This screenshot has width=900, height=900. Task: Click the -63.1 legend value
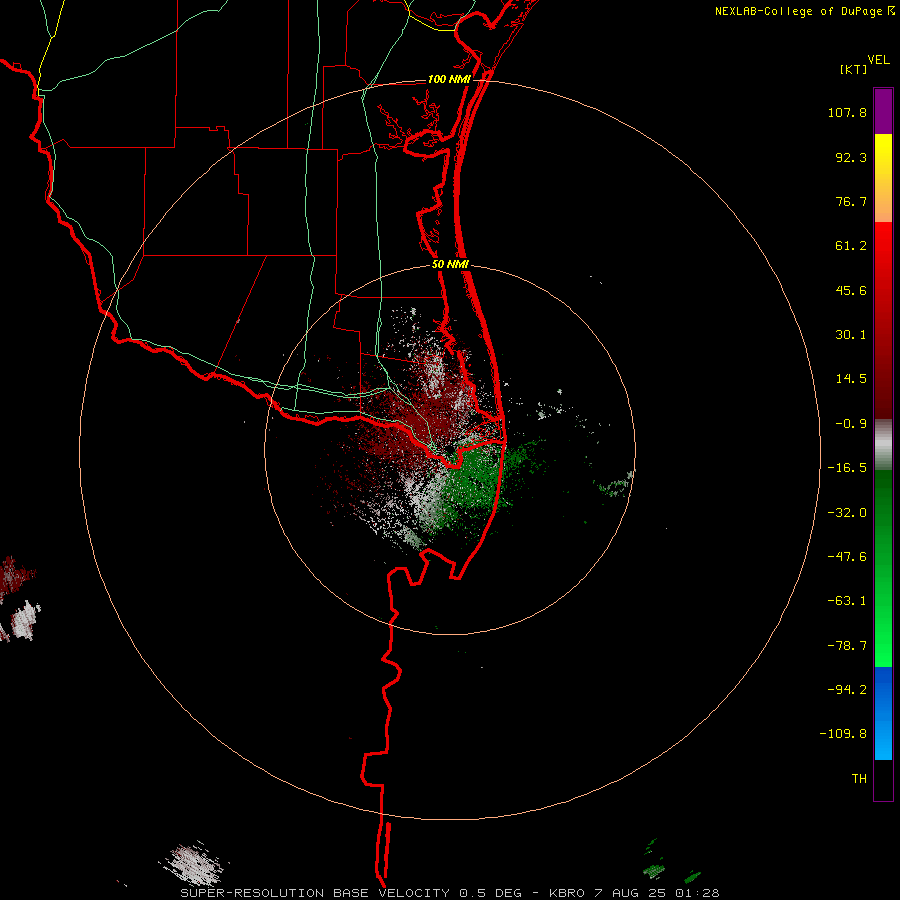point(847,601)
